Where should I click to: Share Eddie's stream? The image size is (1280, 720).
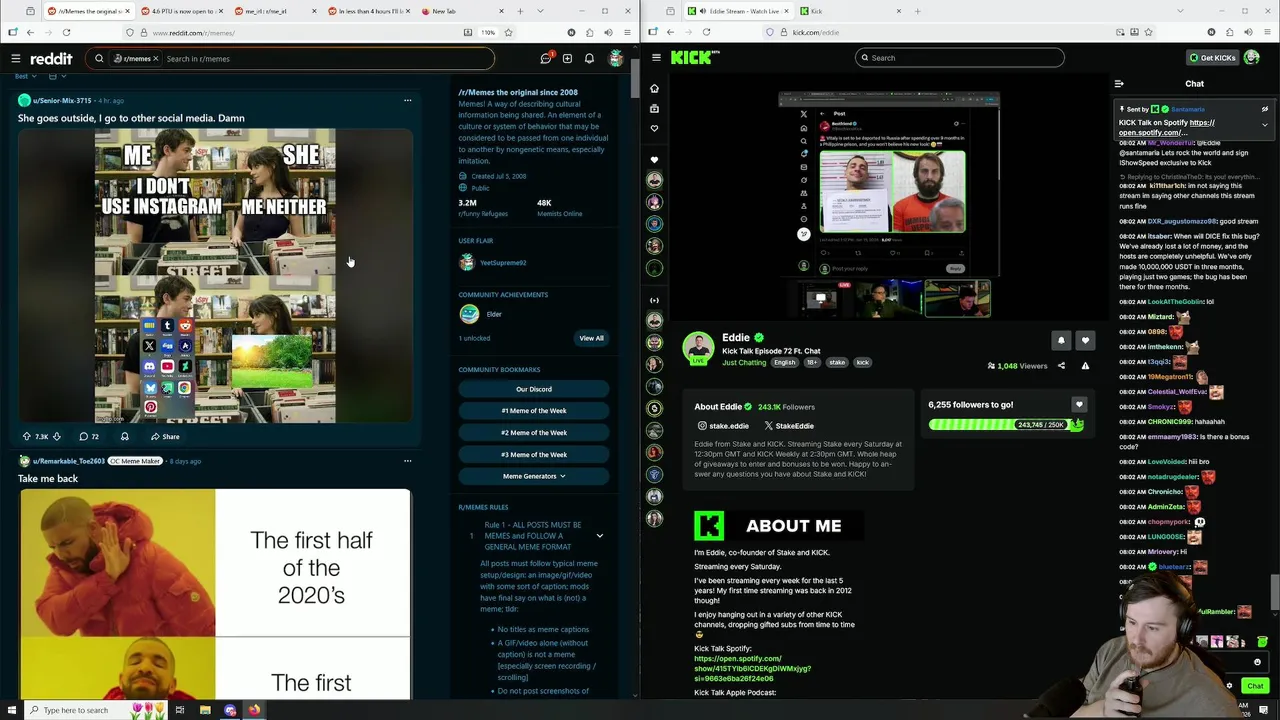tap(1061, 366)
